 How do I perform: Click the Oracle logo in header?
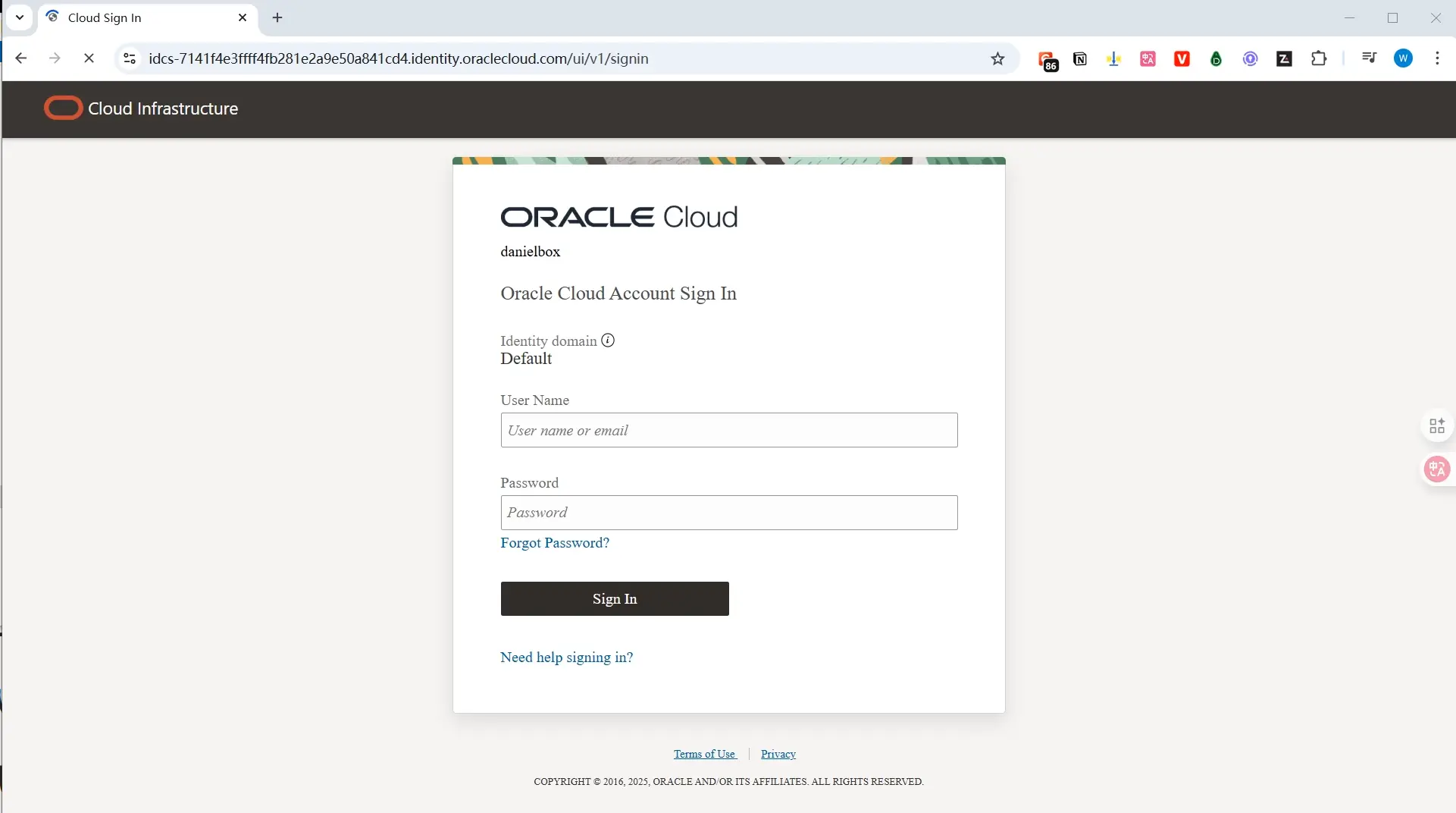click(63, 108)
